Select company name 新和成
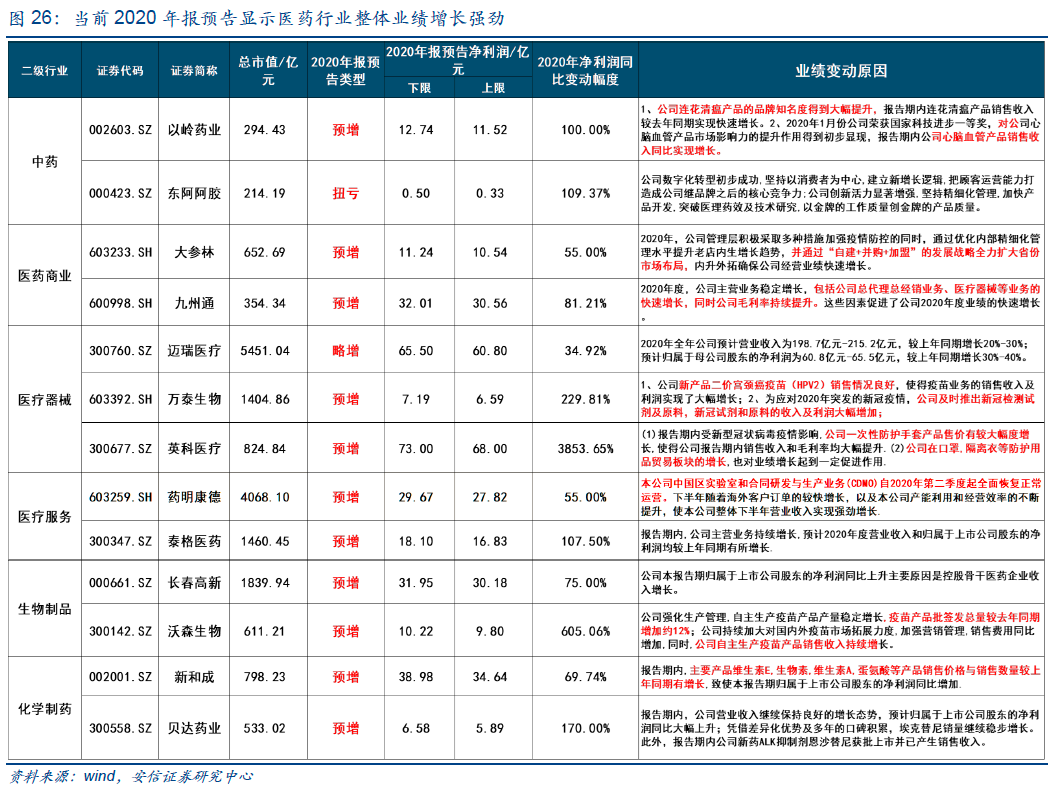The image size is (1054, 790). [194, 677]
